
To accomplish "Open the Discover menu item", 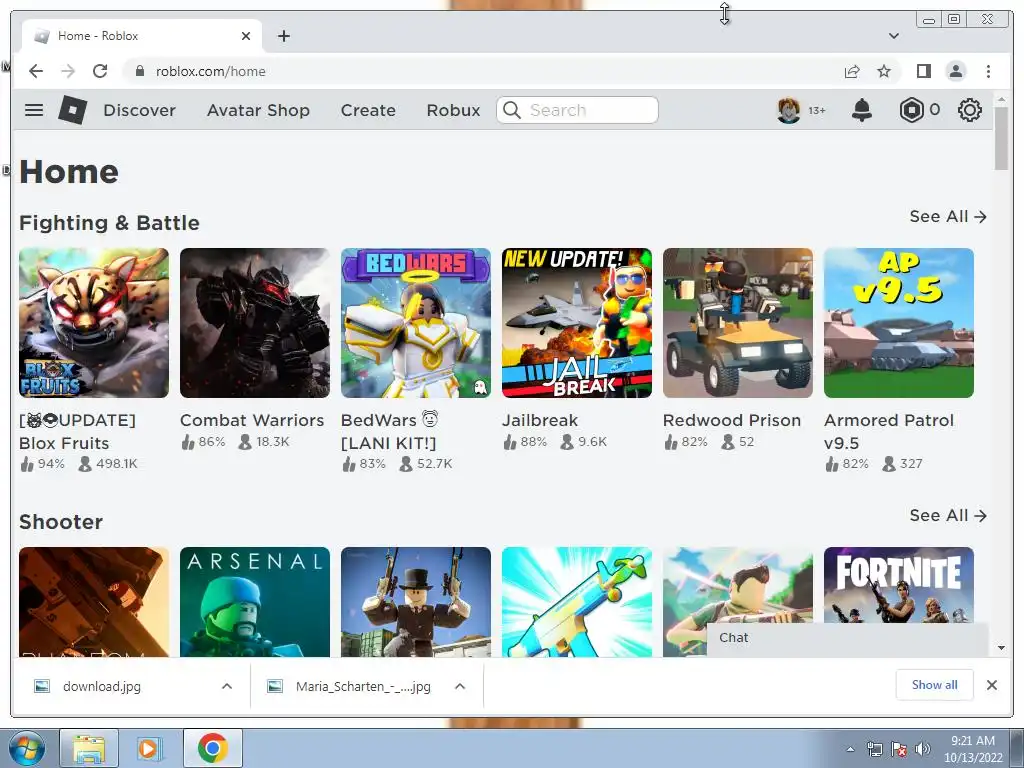I will [x=139, y=110].
